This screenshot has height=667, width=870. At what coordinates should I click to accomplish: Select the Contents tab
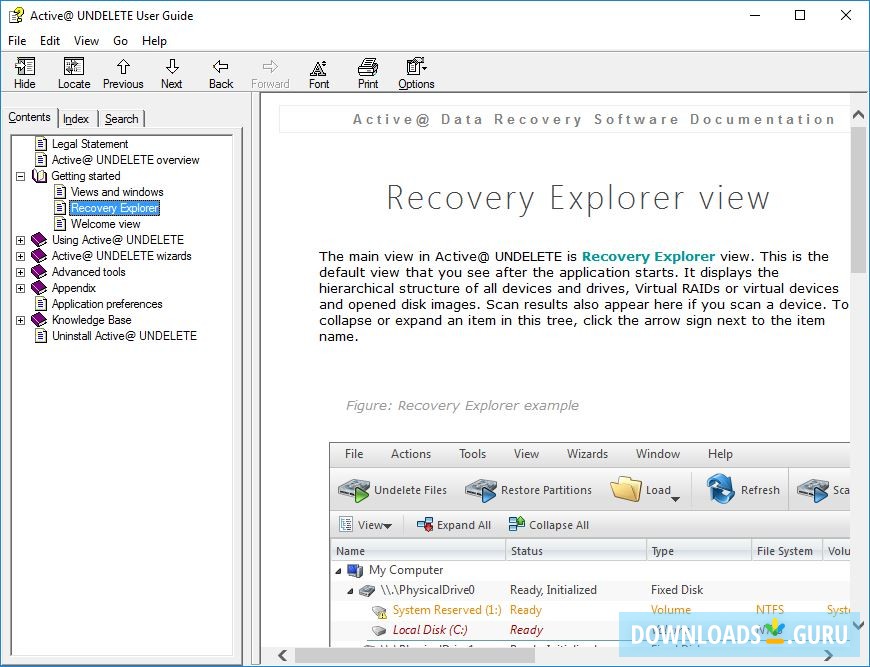point(29,117)
